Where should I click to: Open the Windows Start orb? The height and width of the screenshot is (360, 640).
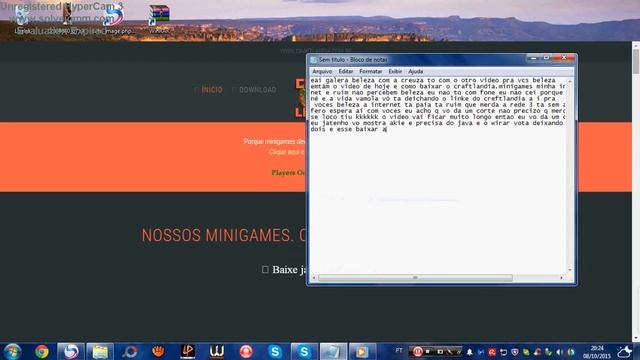[x=12, y=351]
